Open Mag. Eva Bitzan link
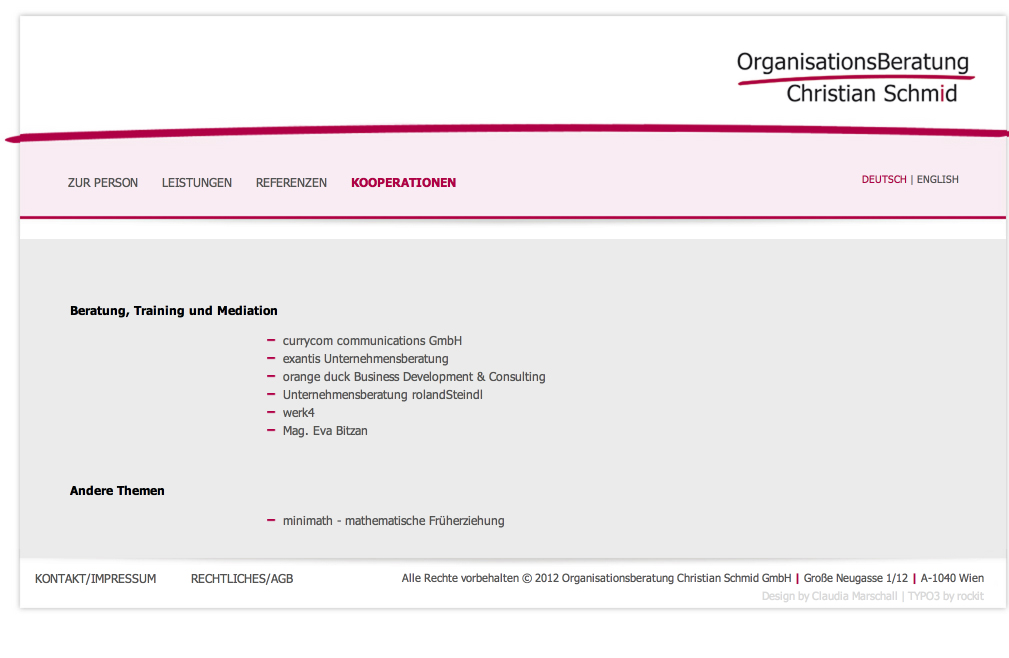The height and width of the screenshot is (658, 1009). pyautogui.click(x=325, y=431)
